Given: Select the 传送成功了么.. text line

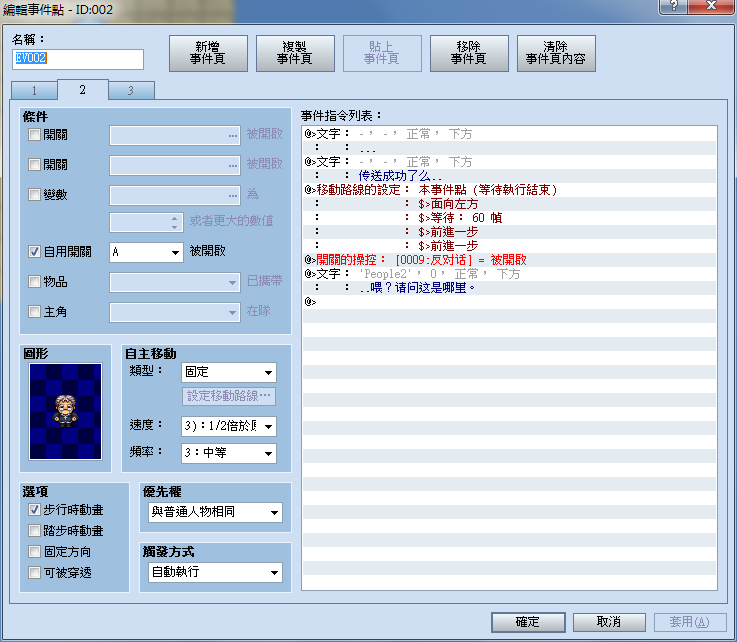Looking at the screenshot, I should pos(510,176).
